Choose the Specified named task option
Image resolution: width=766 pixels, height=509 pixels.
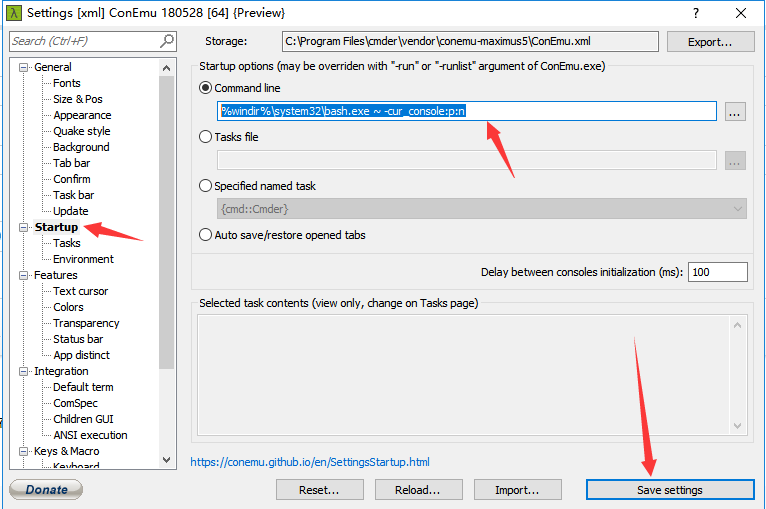coord(206,186)
